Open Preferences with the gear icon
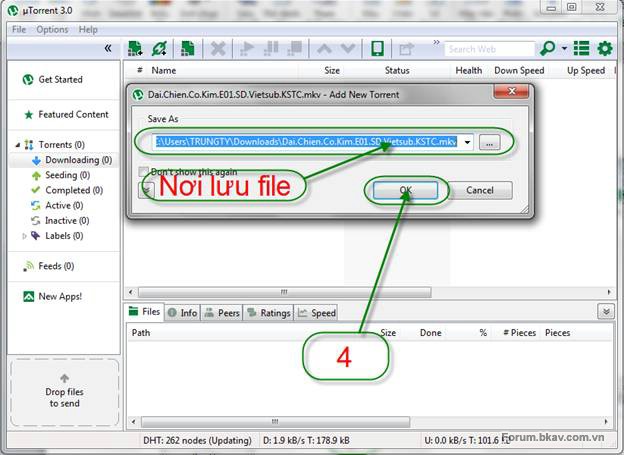624x455 pixels. (605, 48)
